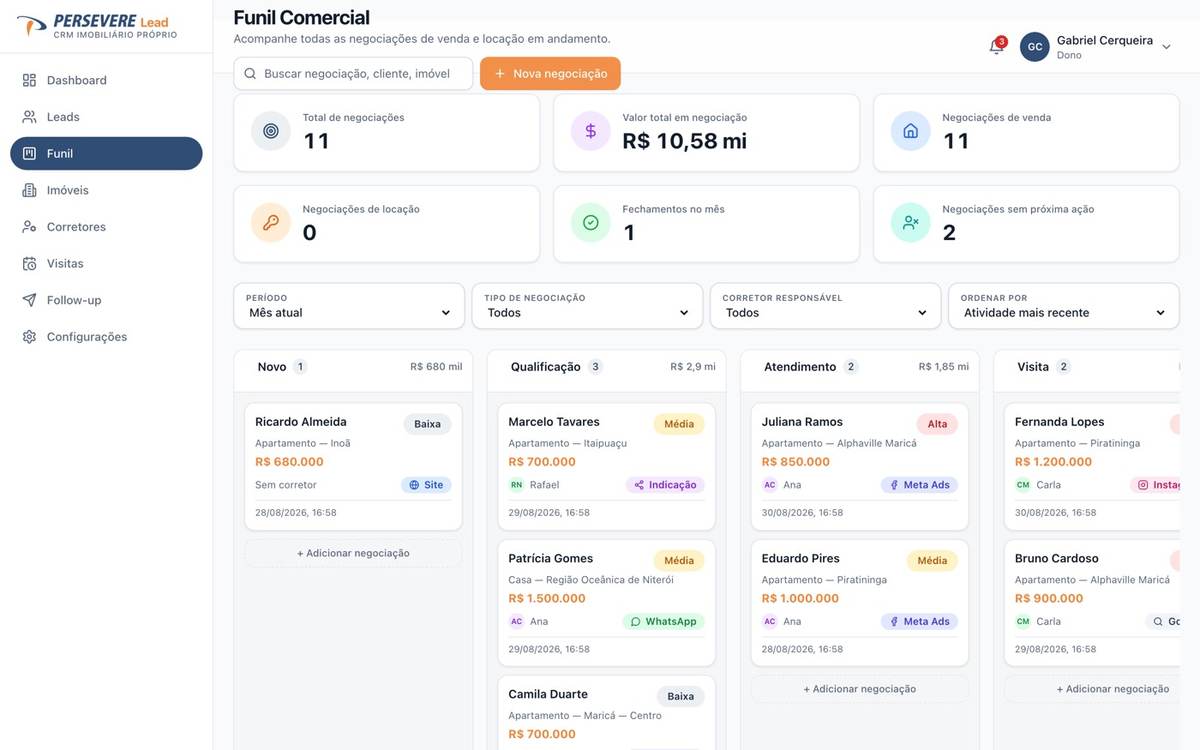Open the Período dropdown

[x=349, y=306]
